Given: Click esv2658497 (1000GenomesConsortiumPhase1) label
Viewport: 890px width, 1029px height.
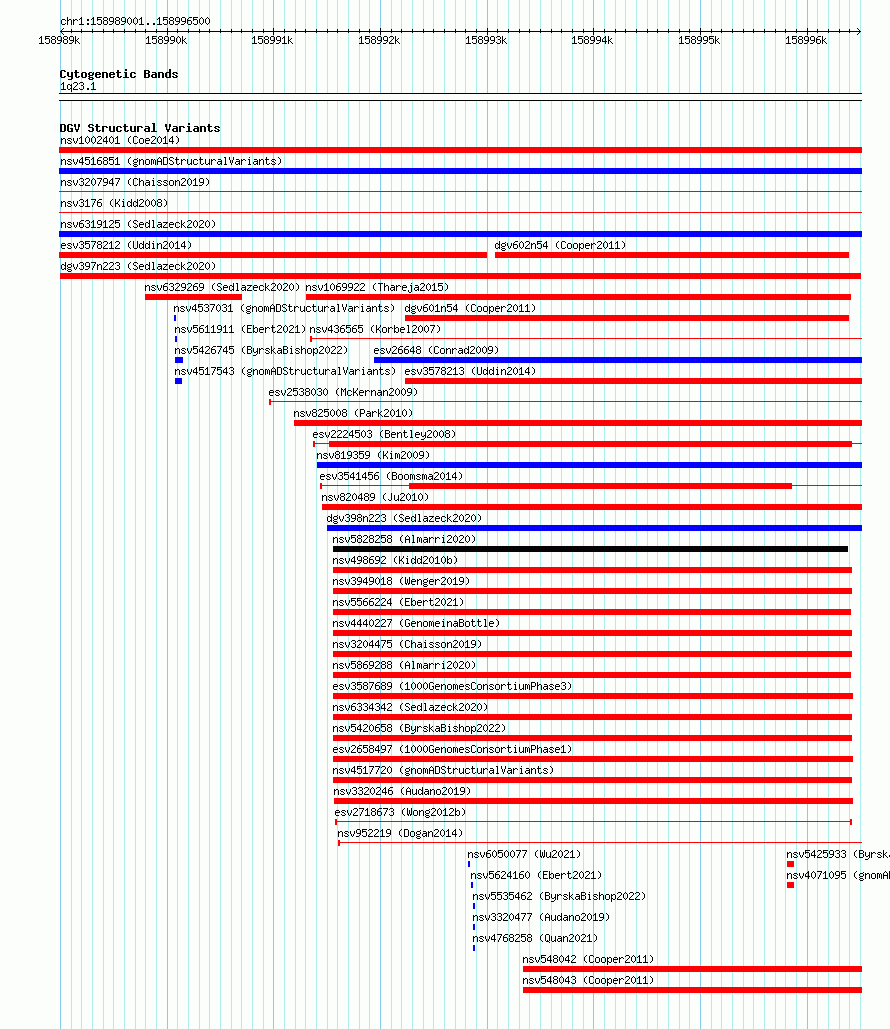Looking at the screenshot, I should click(452, 749).
